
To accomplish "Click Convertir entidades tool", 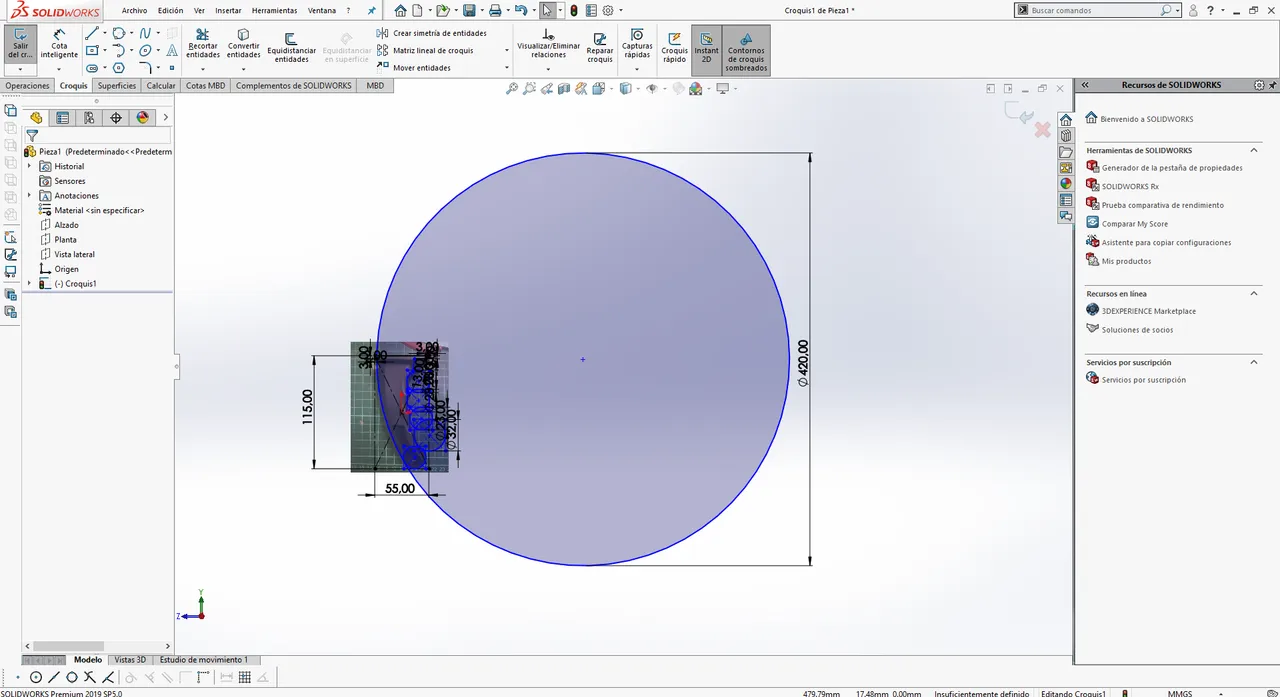I will point(243,44).
